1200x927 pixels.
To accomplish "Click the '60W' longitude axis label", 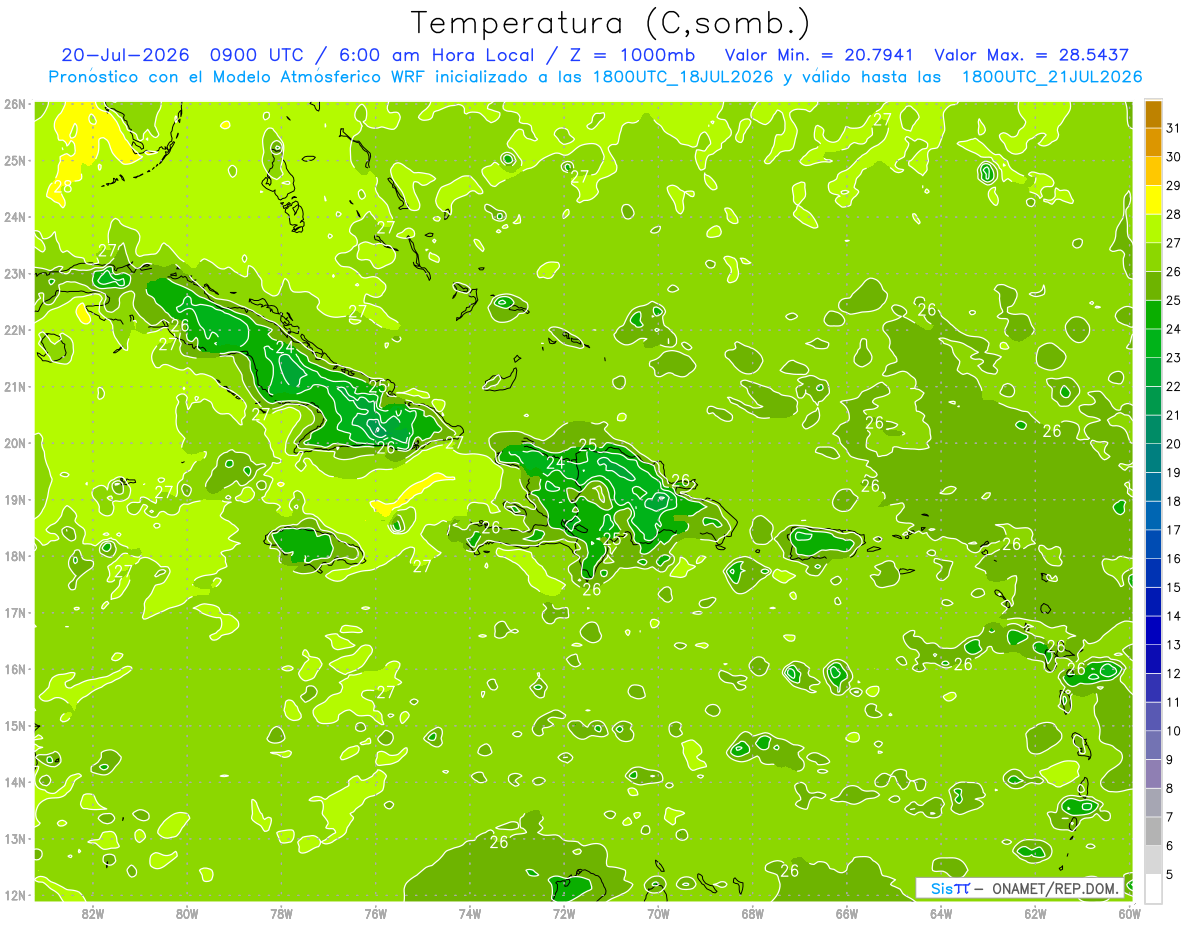I will 1130,914.
